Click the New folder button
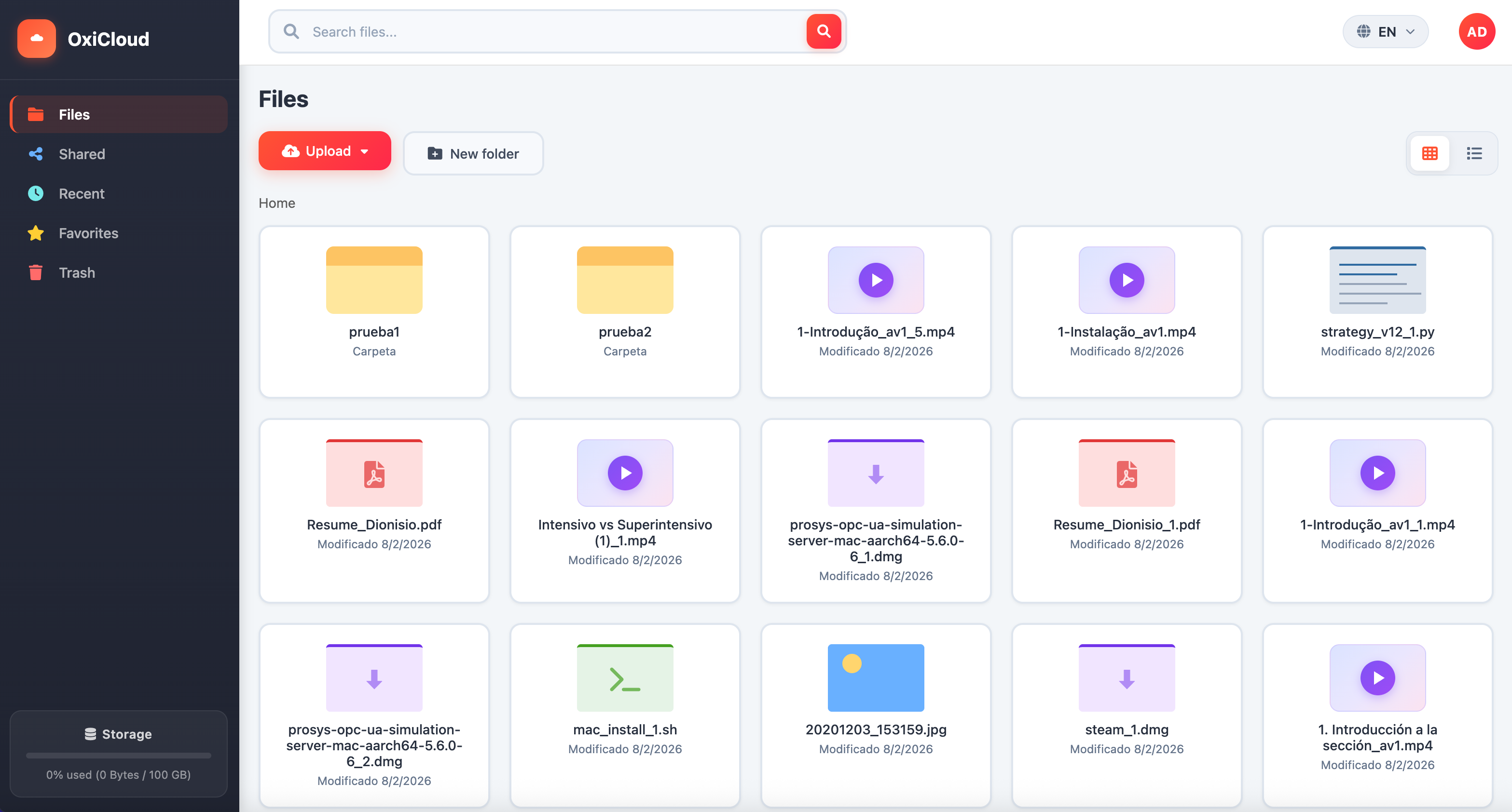 (473, 153)
